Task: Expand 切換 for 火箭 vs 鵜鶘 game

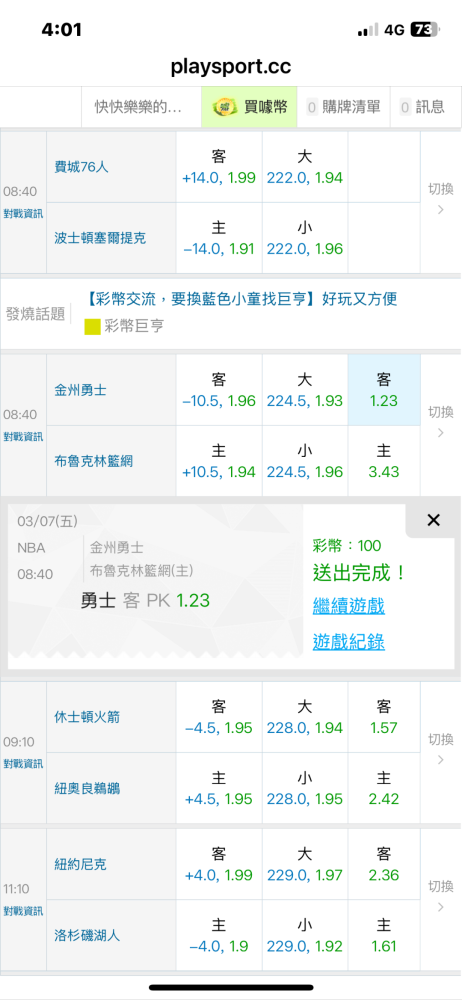Action: click(440, 749)
